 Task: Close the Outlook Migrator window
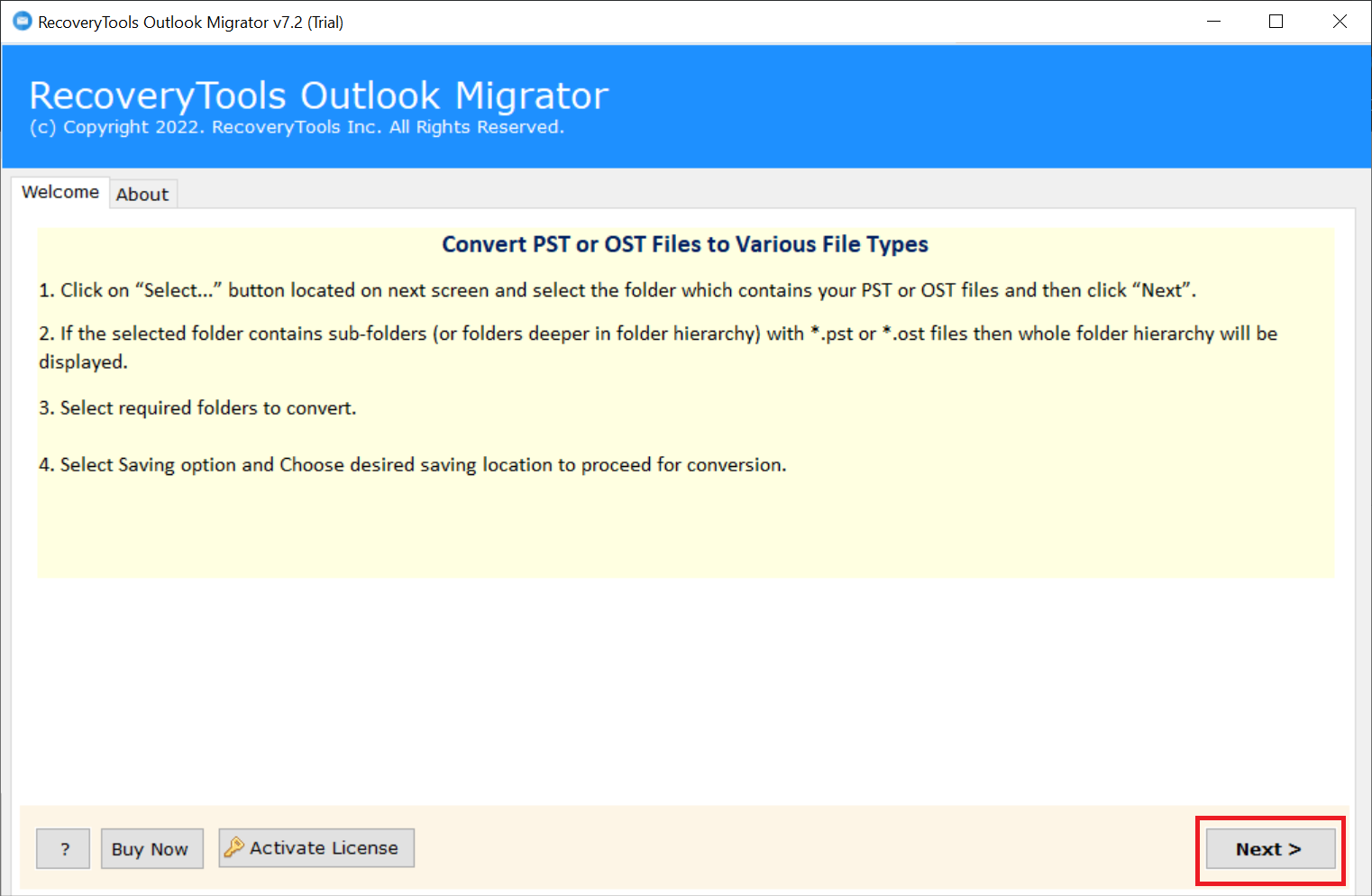click(x=1340, y=22)
